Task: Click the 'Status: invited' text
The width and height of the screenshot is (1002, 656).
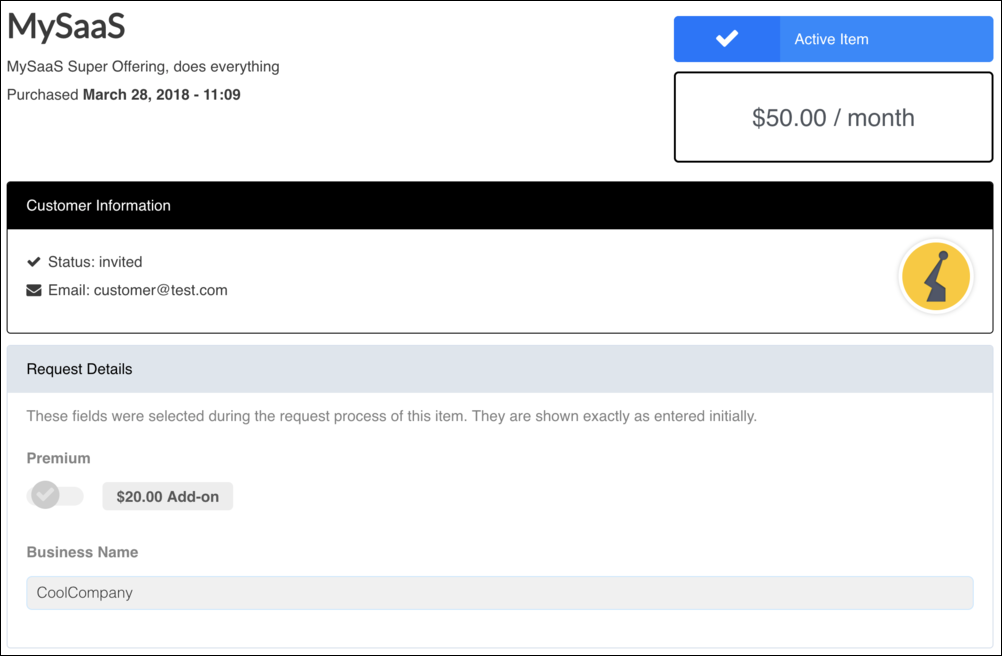Action: tap(95, 262)
